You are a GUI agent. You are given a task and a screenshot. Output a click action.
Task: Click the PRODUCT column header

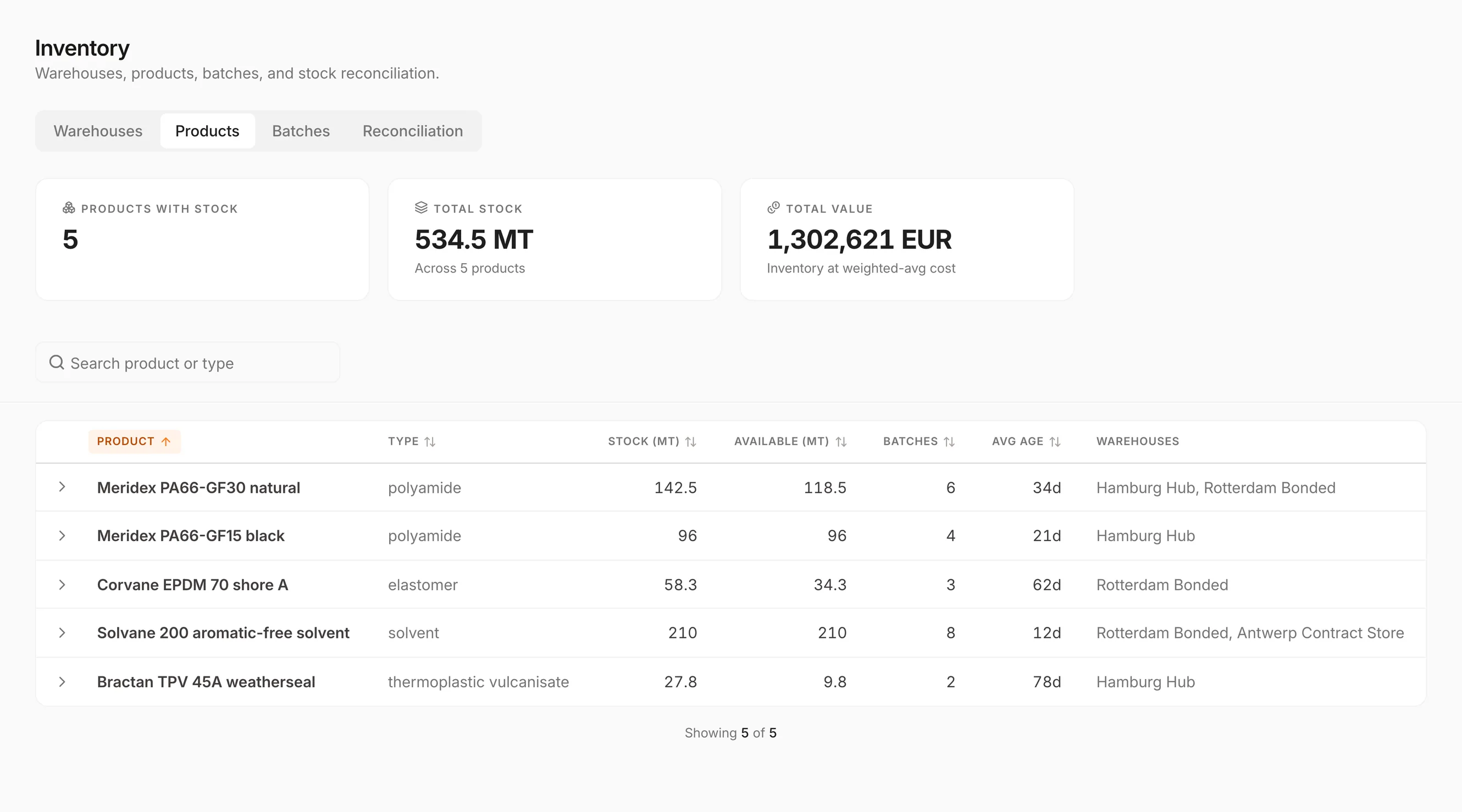point(135,442)
